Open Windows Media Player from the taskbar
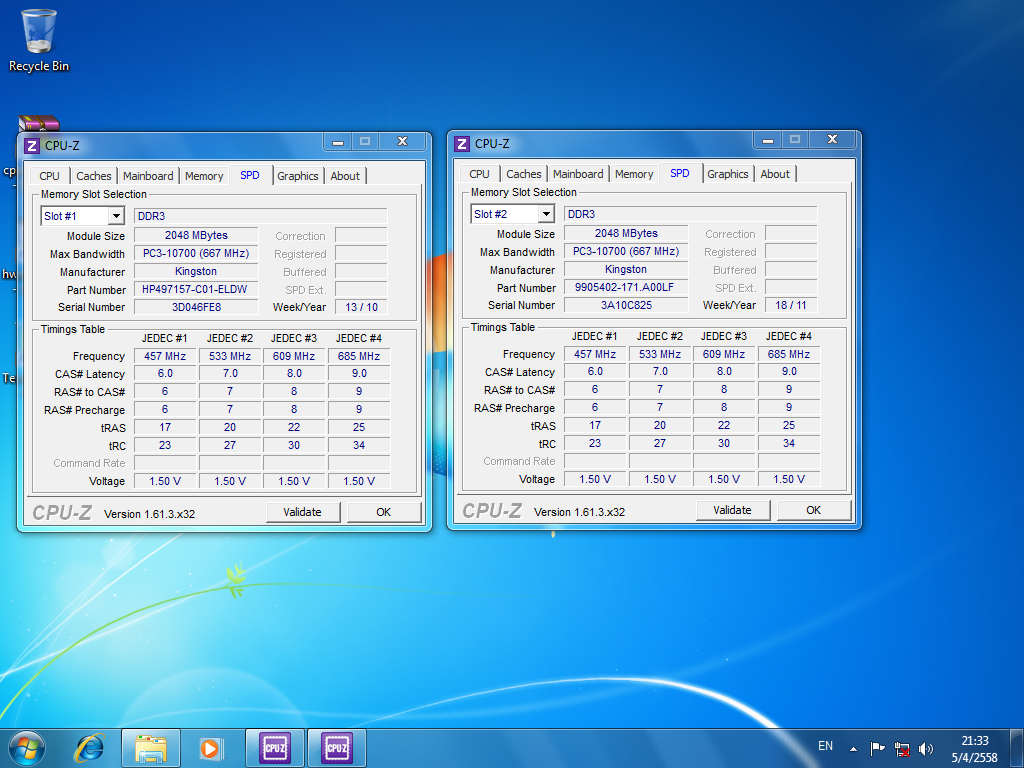 211,747
